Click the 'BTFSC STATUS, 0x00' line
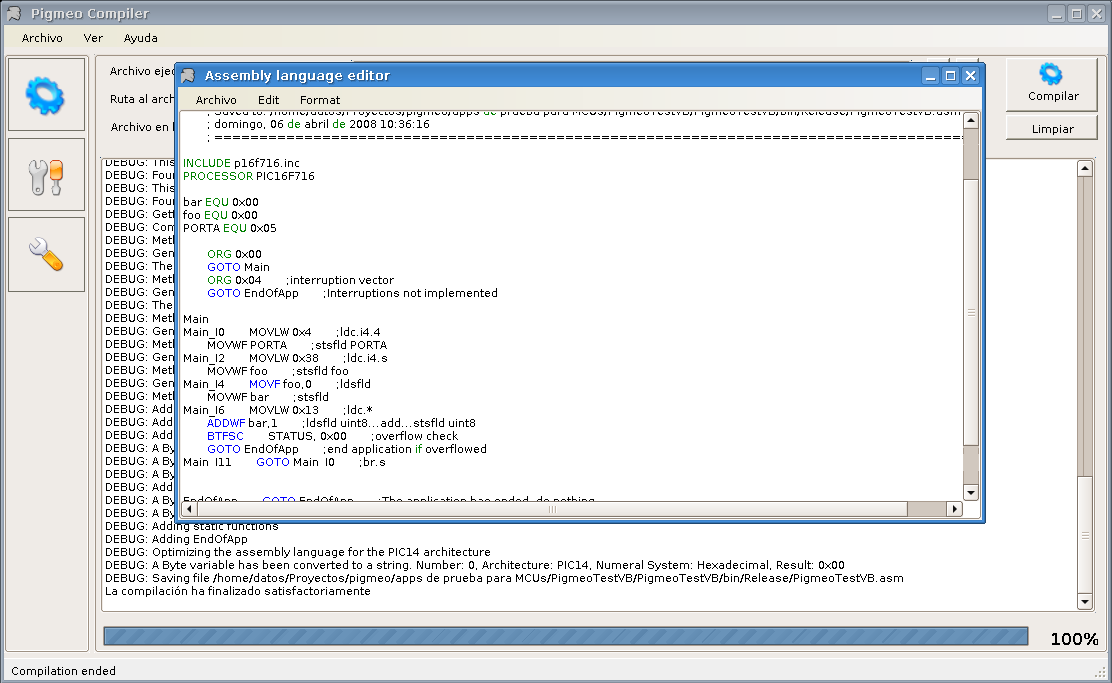The width and height of the screenshot is (1112, 683). coord(333,436)
